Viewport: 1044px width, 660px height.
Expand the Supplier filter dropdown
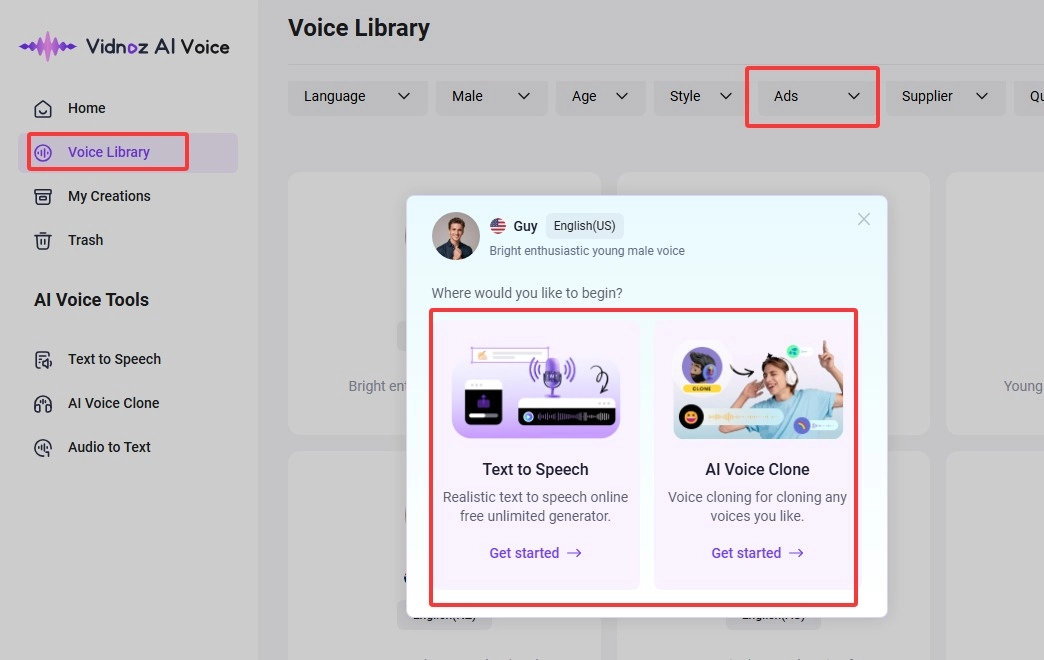click(945, 96)
